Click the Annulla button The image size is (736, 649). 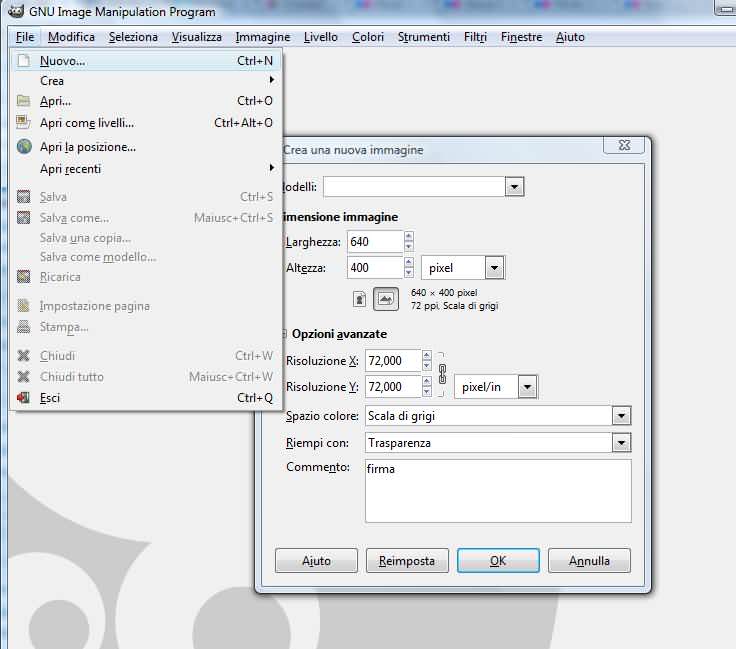pyautogui.click(x=589, y=561)
